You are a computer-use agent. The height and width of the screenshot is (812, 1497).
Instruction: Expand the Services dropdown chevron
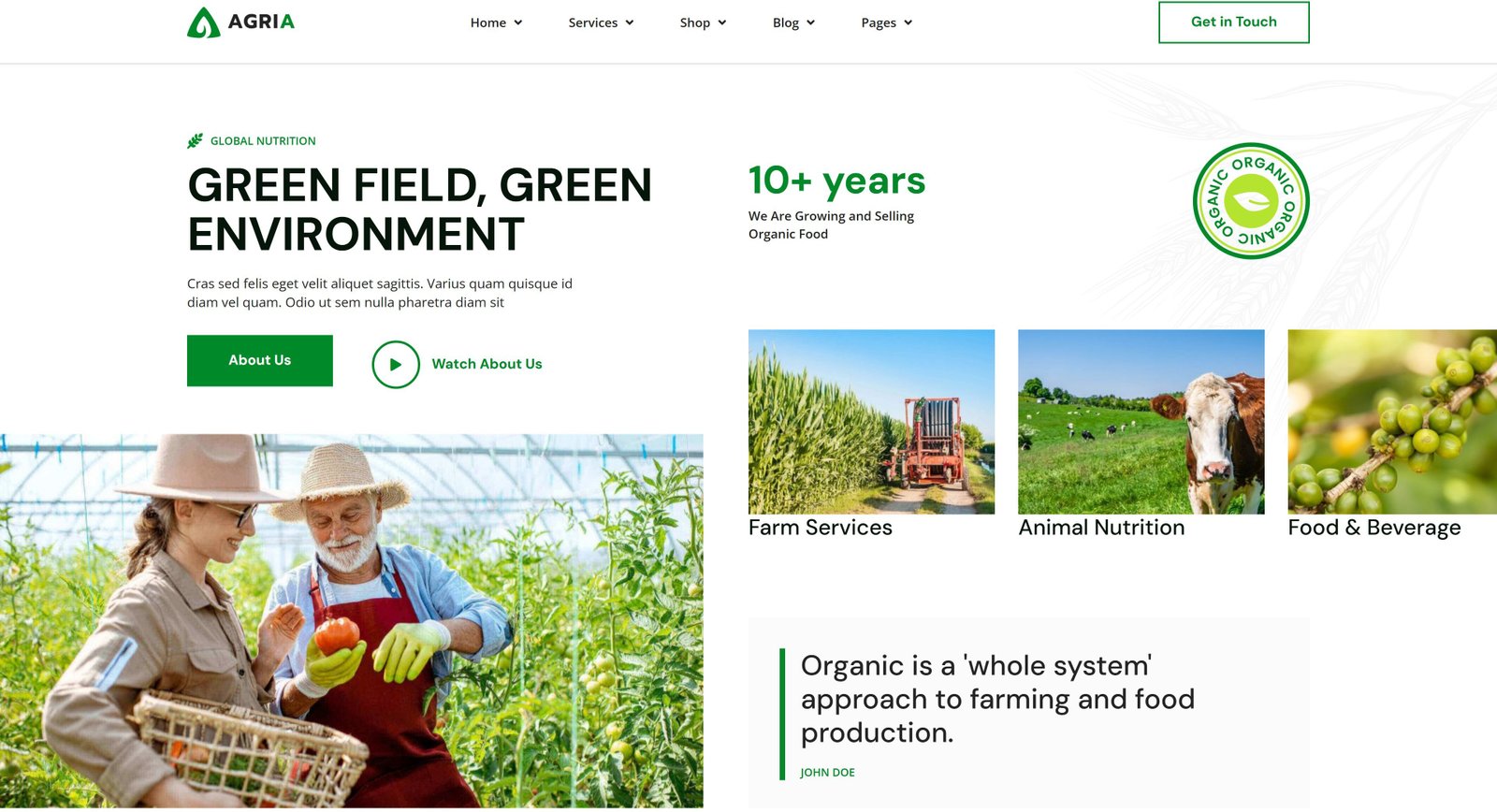[x=630, y=23]
